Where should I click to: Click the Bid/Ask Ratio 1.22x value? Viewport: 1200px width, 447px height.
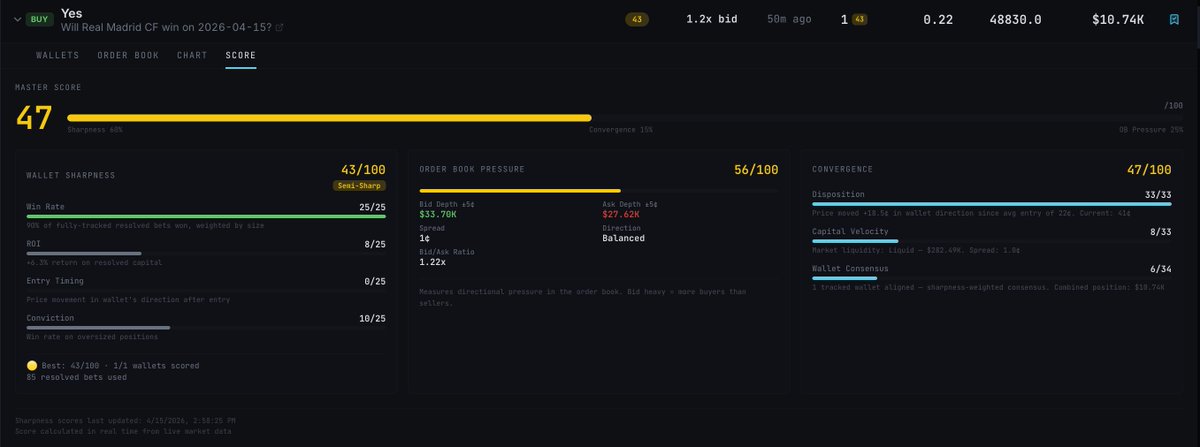(x=432, y=263)
